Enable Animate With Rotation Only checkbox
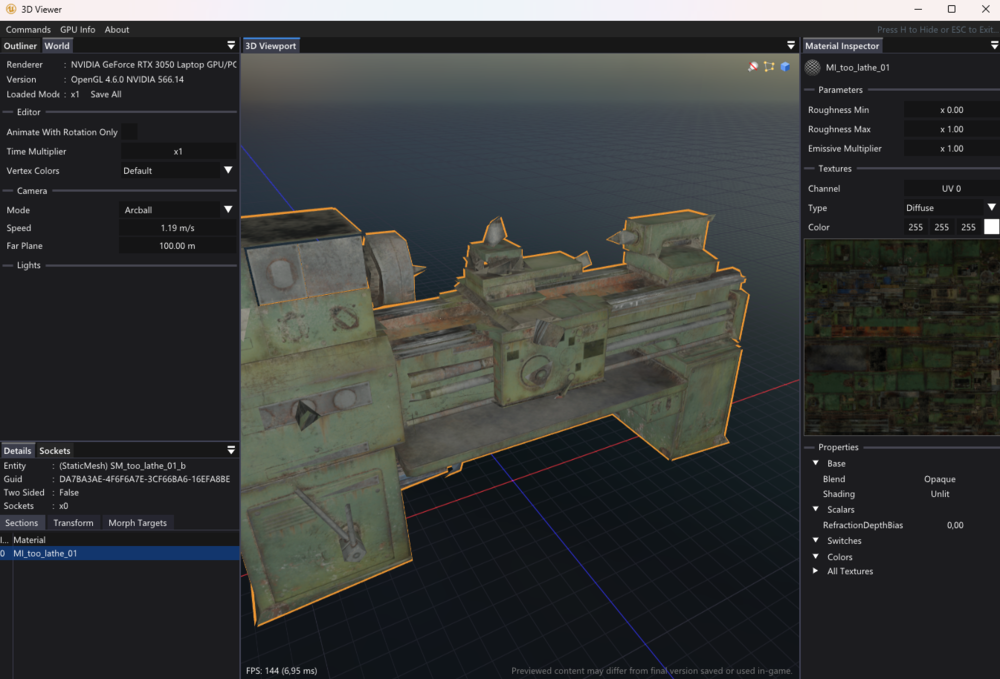The height and width of the screenshot is (679, 1000). tap(129, 132)
